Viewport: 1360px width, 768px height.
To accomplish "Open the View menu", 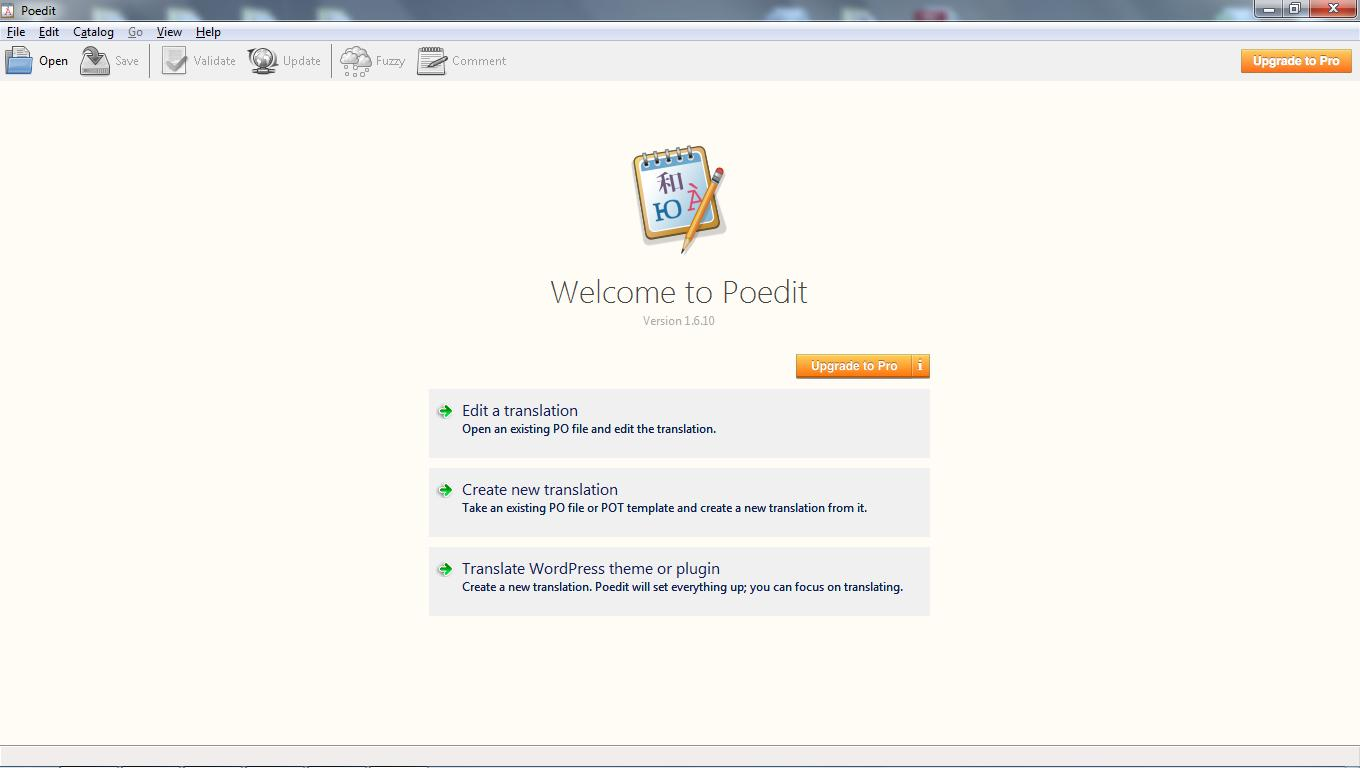I will click(x=169, y=32).
